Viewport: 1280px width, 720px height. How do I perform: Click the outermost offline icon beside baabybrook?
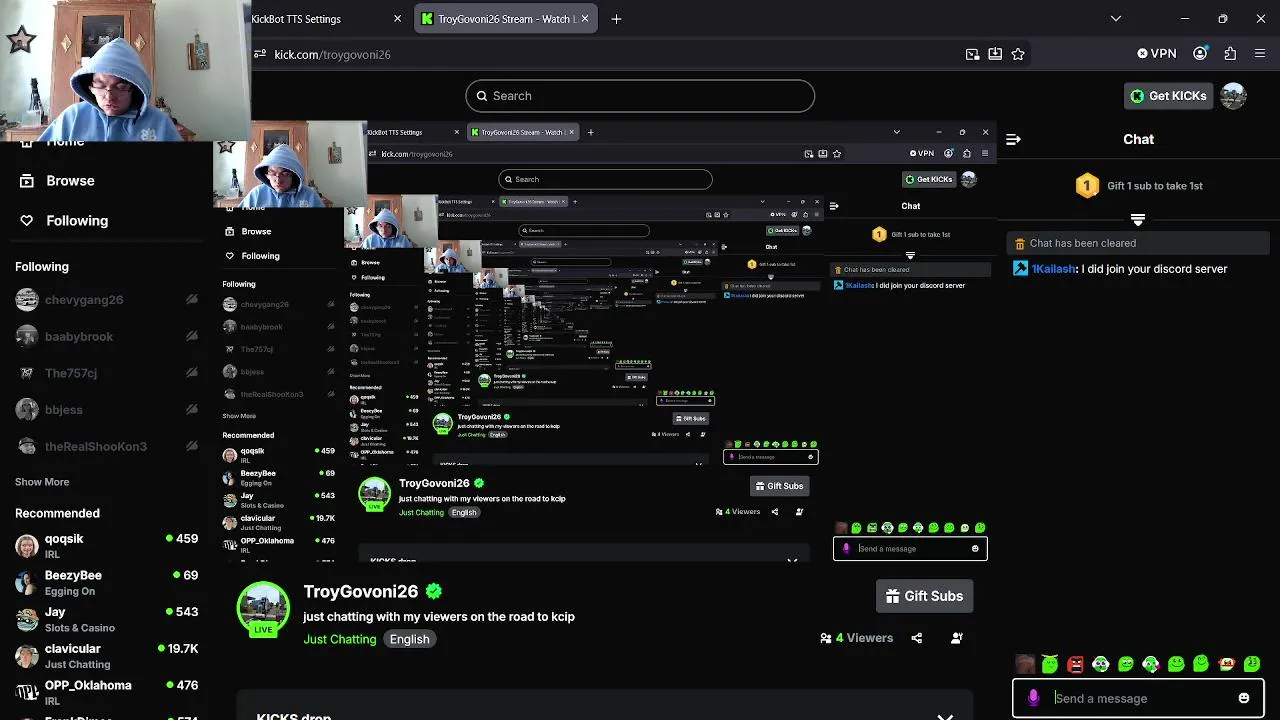tap(192, 337)
